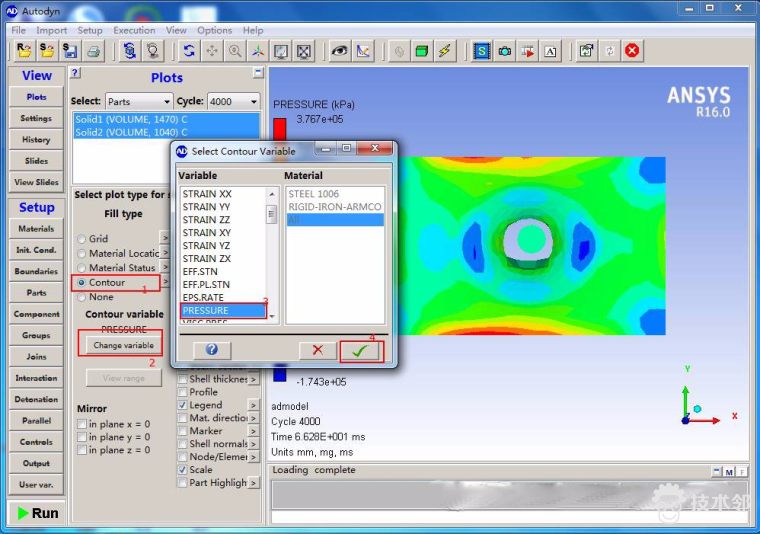Click the Print toolbar icon

[93, 51]
